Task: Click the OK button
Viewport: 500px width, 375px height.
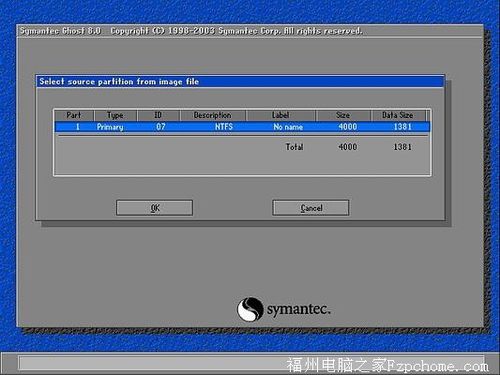Action: point(154,208)
